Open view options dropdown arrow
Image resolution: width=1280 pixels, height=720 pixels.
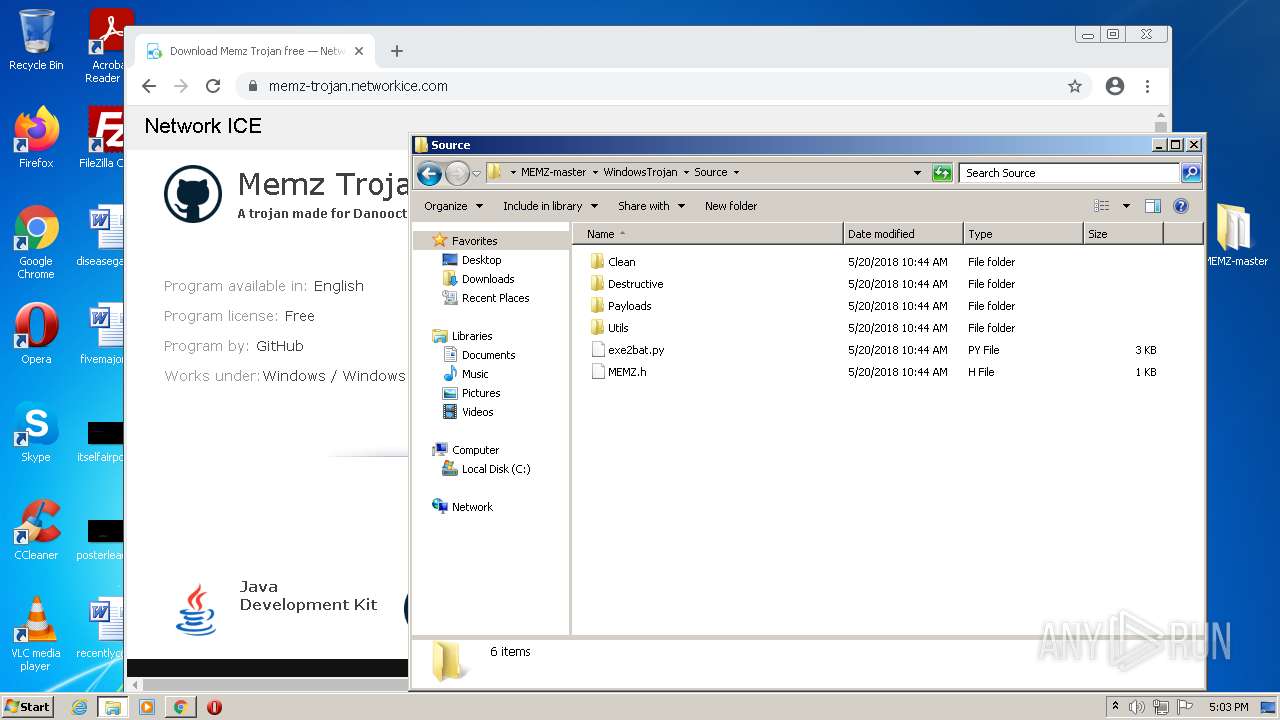[1126, 206]
